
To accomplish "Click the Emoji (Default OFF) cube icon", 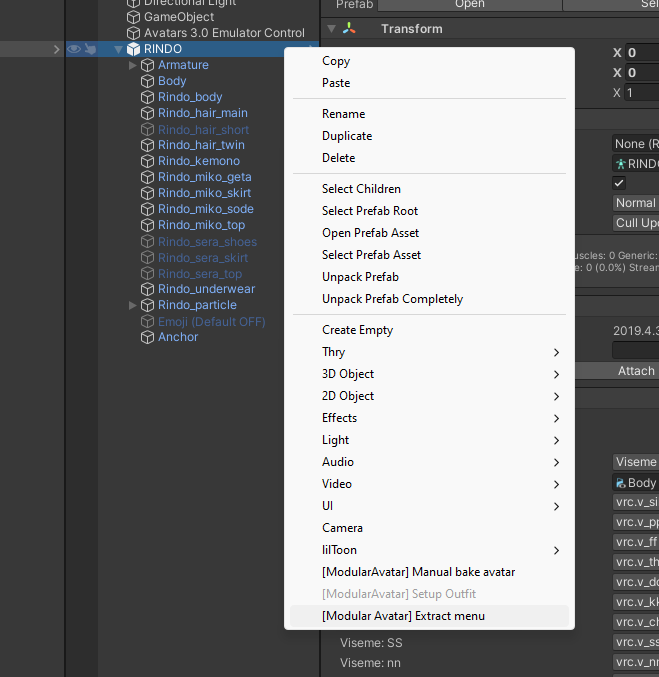I will [x=147, y=322].
